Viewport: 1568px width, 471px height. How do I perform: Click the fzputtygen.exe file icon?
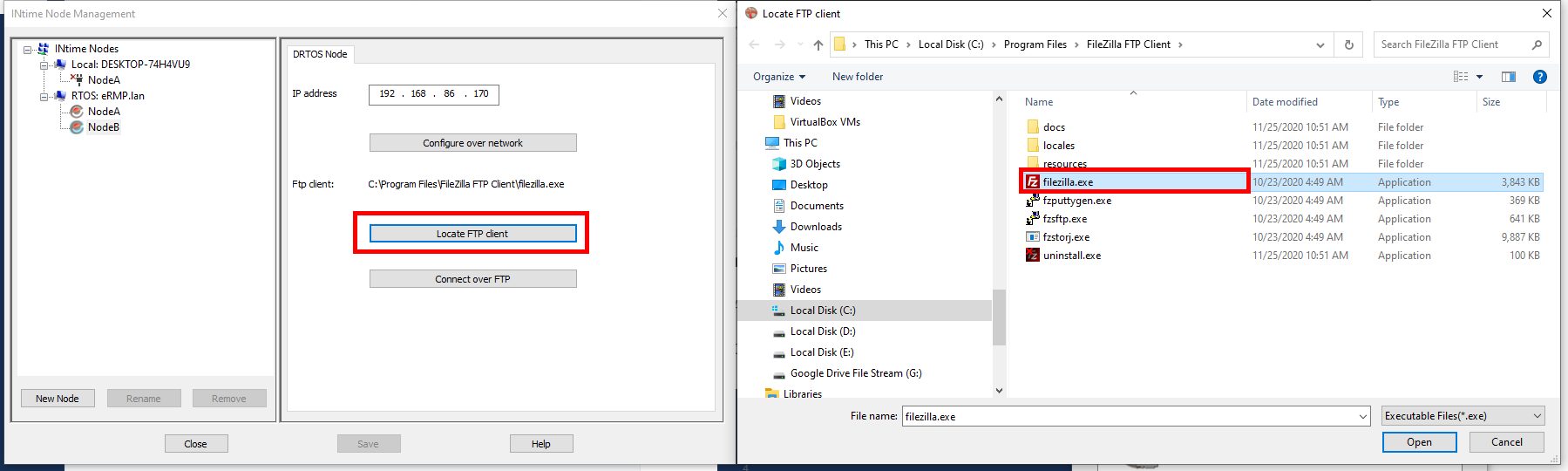pos(1033,201)
